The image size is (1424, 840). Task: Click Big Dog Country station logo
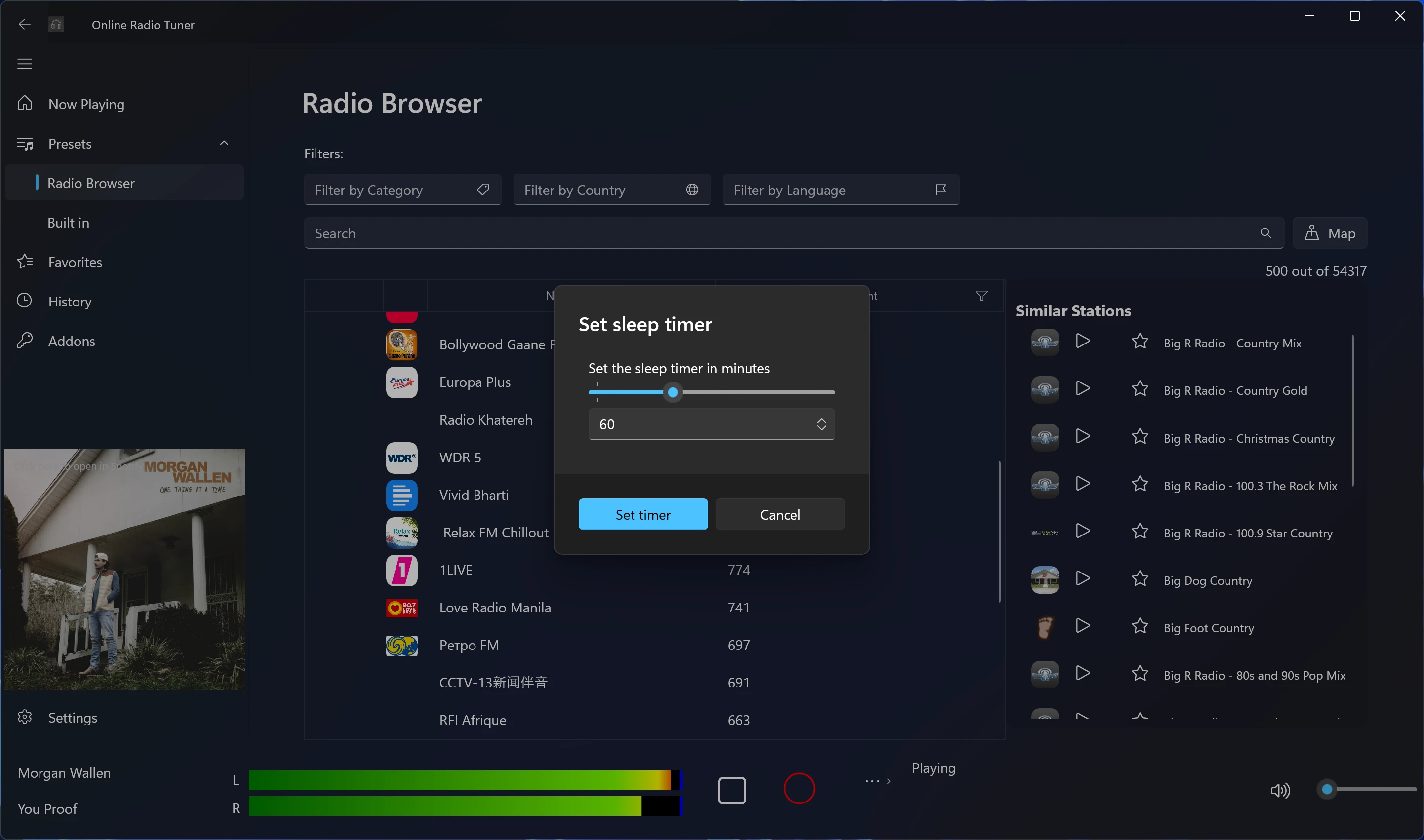[1045, 579]
